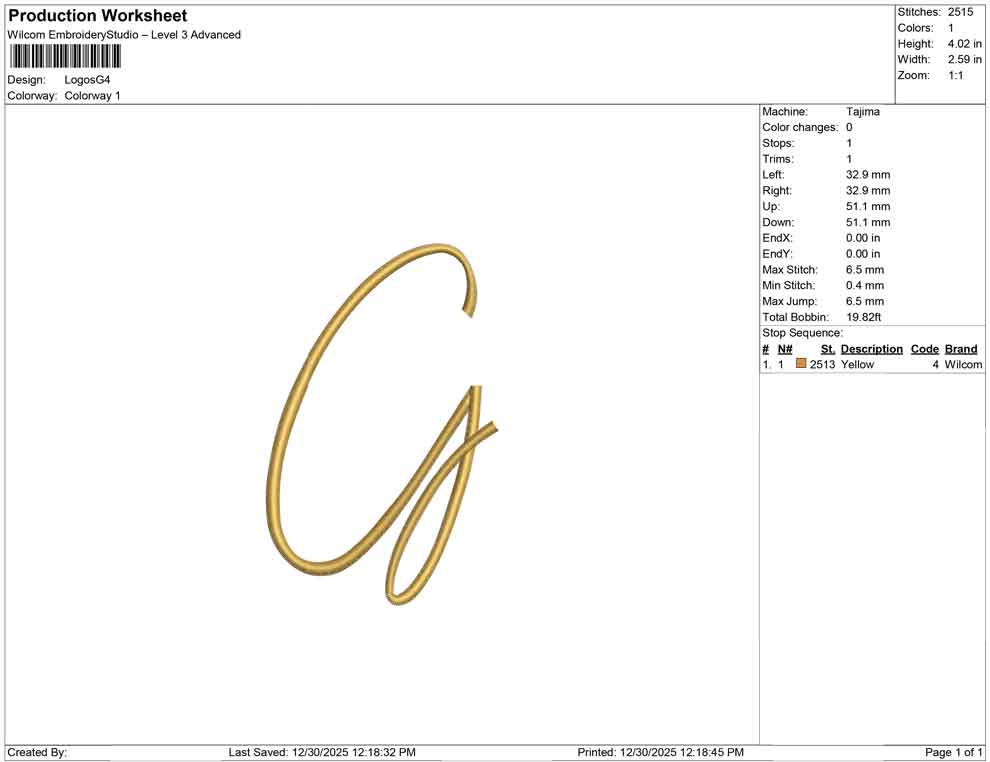Viewport: 990px width, 762px height.
Task: Click the Total Bobbin 19.82ft entry
Action: (x=866, y=317)
